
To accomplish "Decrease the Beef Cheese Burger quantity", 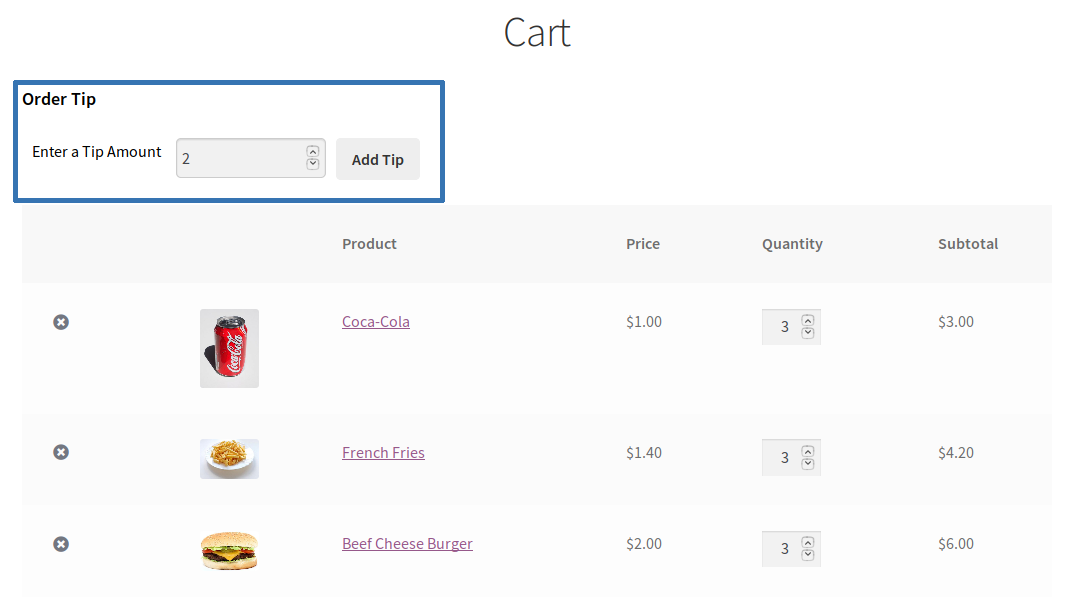I will tap(808, 554).
